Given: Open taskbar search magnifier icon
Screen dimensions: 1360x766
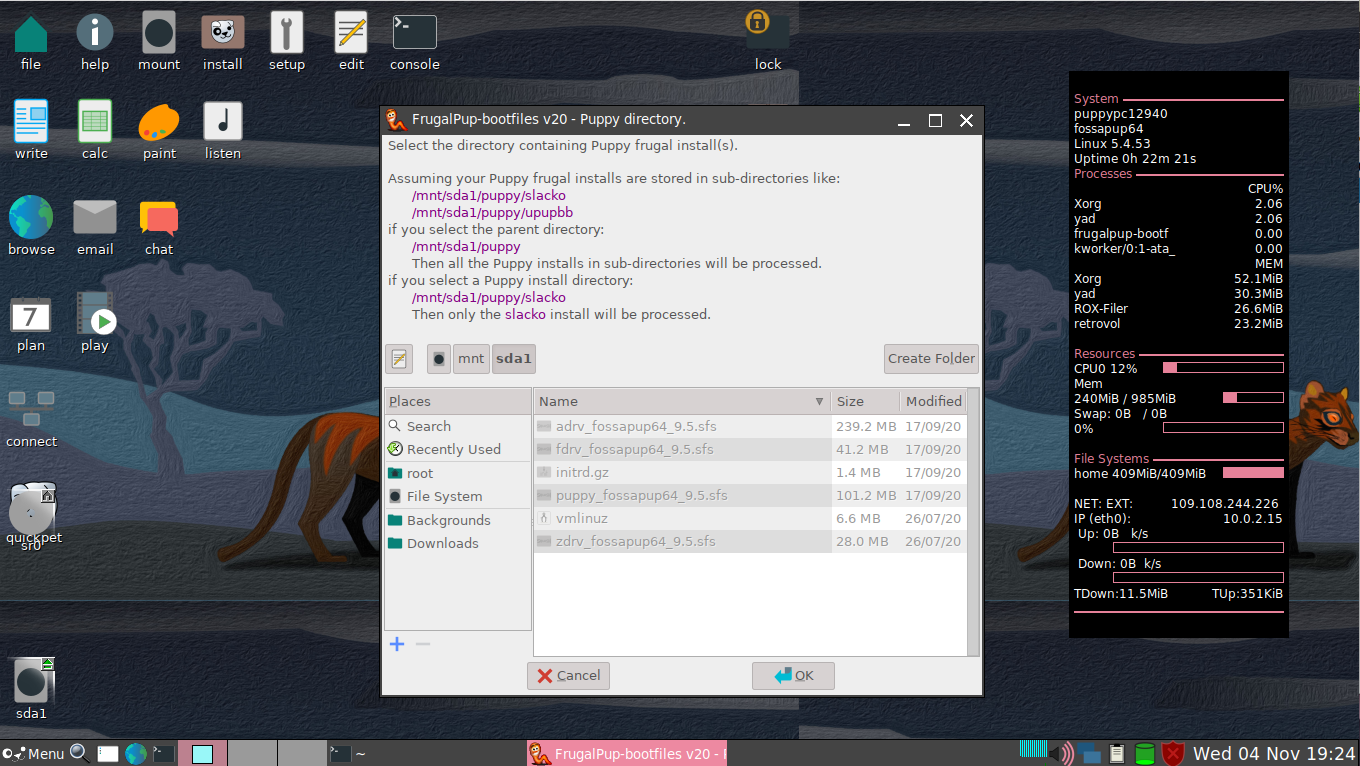Looking at the screenshot, I should [x=79, y=754].
